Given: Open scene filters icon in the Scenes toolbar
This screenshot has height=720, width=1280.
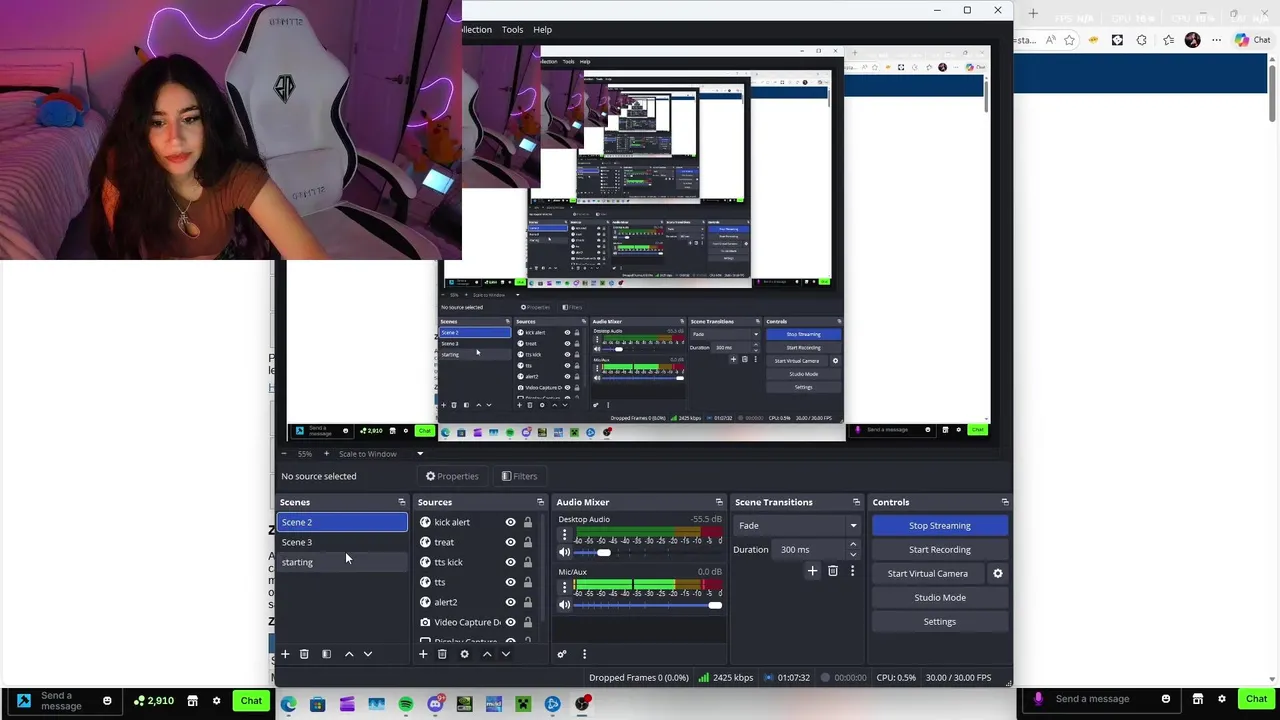Looking at the screenshot, I should click(326, 654).
